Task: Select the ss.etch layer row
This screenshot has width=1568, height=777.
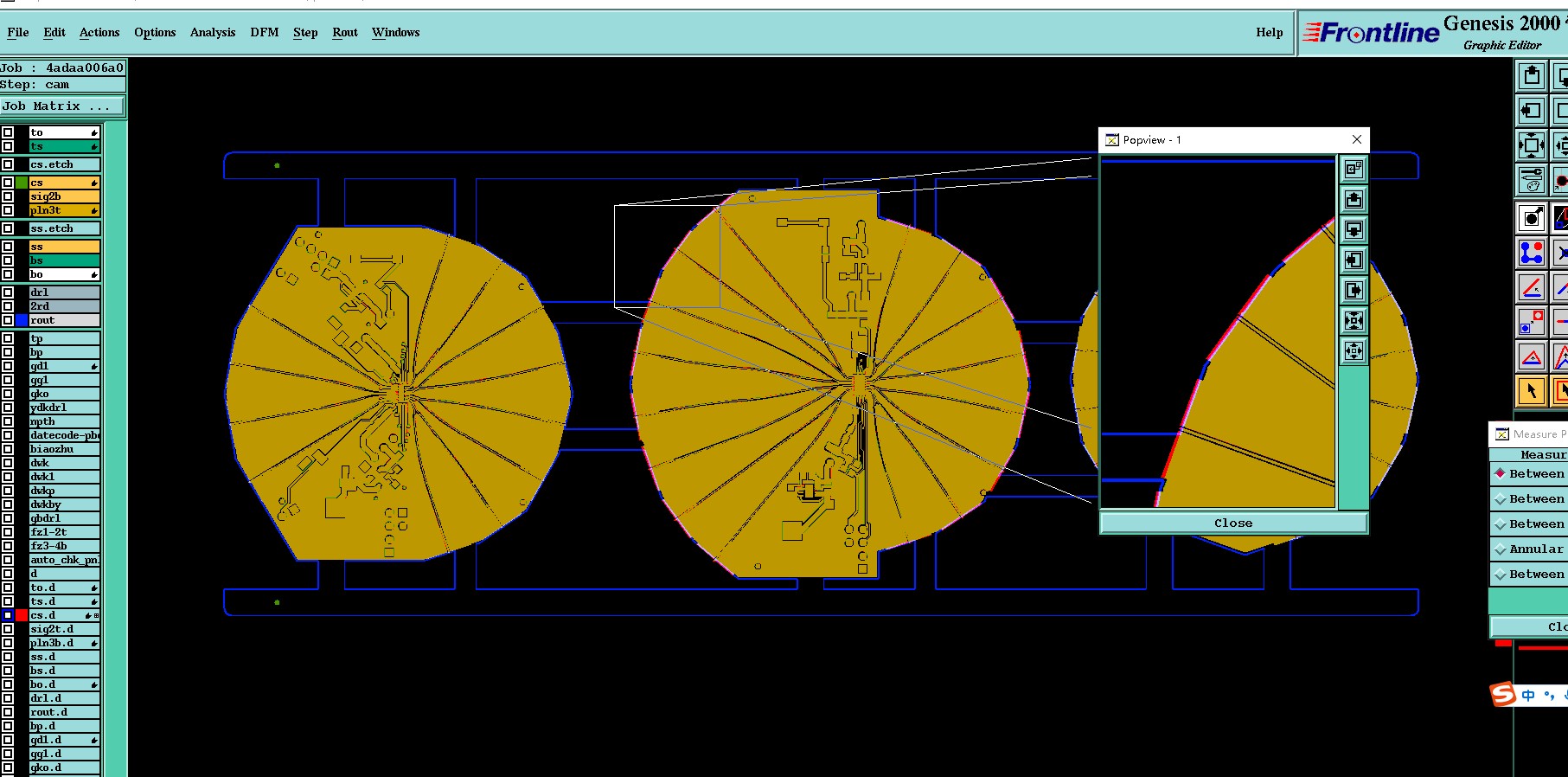Action: [x=65, y=228]
